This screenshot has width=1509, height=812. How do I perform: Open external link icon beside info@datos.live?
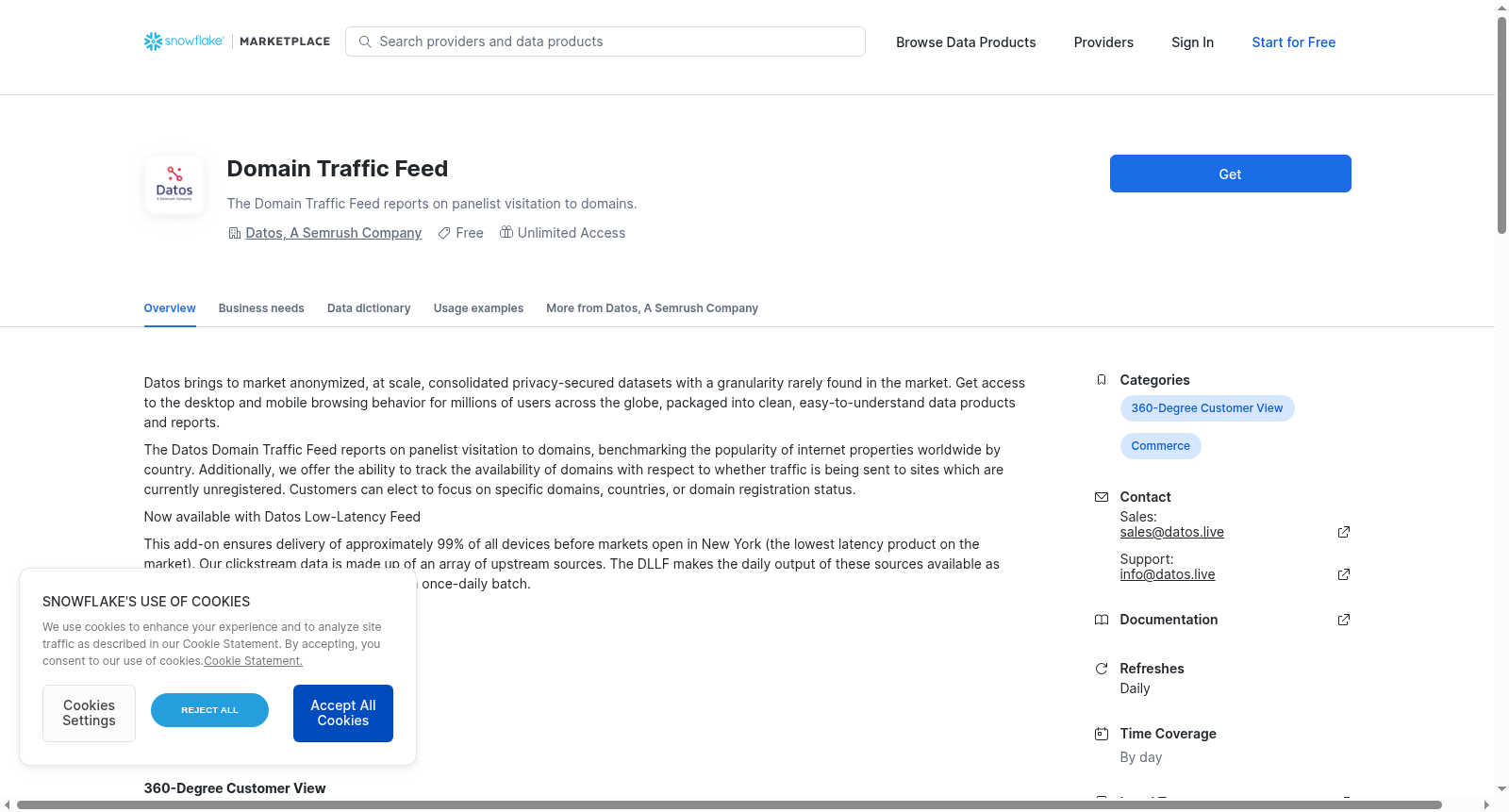1344,574
